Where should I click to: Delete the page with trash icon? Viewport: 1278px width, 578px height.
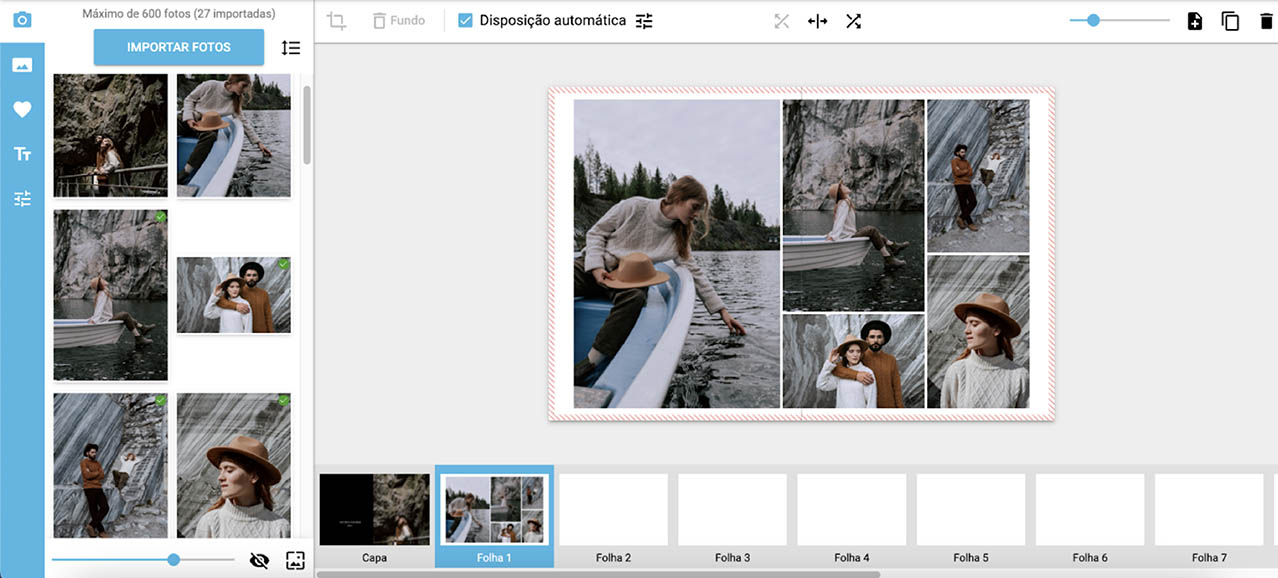[x=1266, y=21]
